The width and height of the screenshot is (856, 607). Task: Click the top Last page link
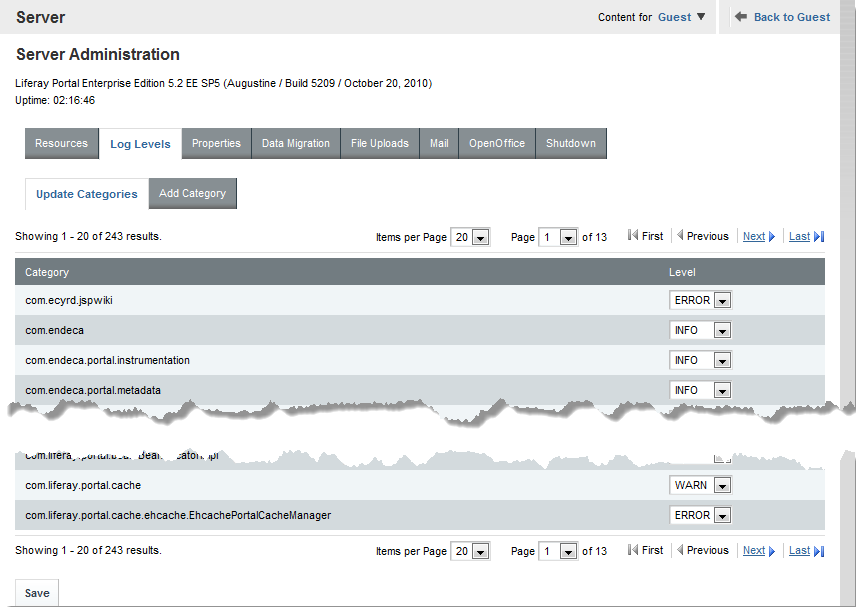pos(799,236)
